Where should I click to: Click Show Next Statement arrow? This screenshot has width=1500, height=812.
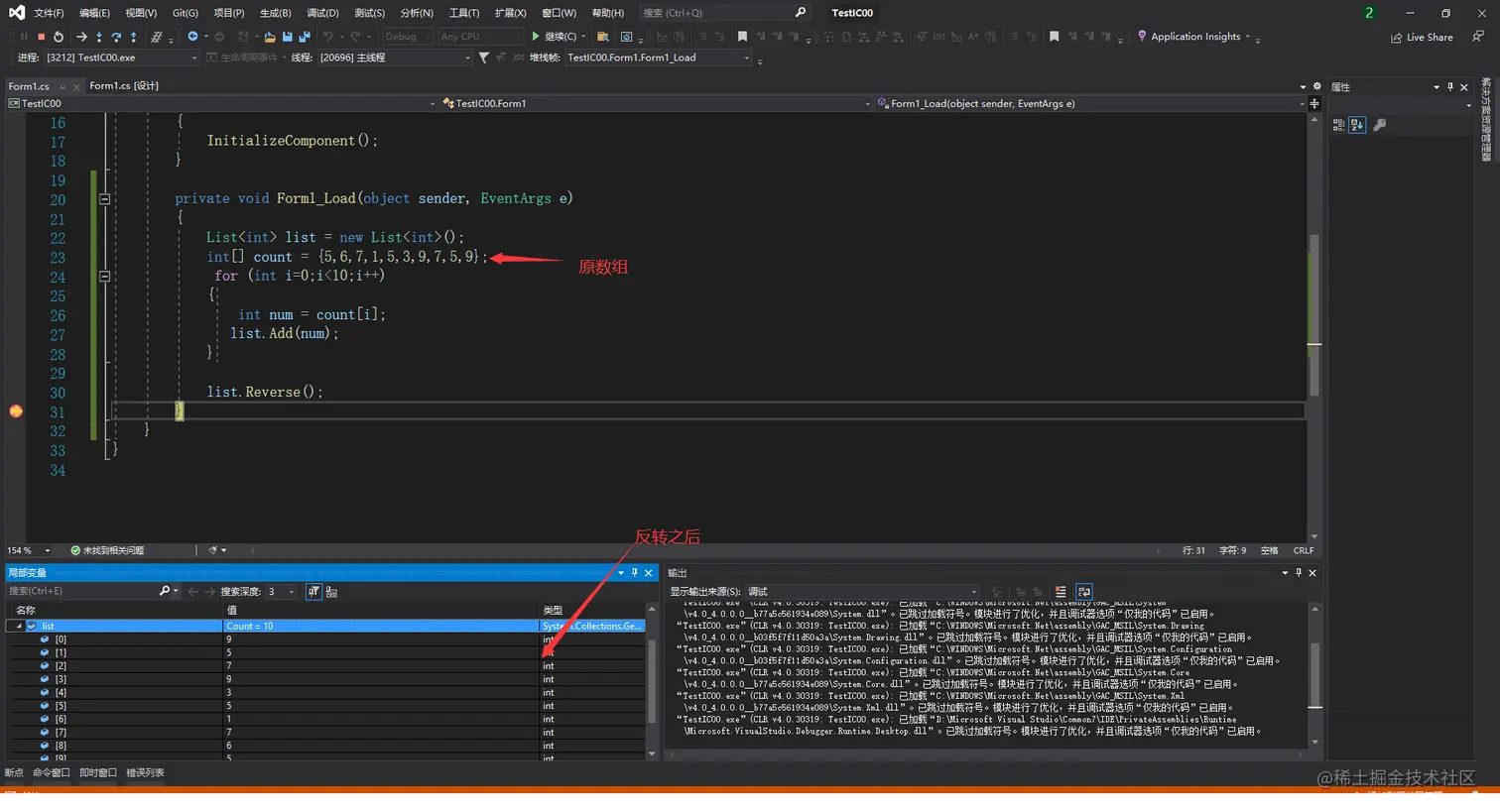81,37
